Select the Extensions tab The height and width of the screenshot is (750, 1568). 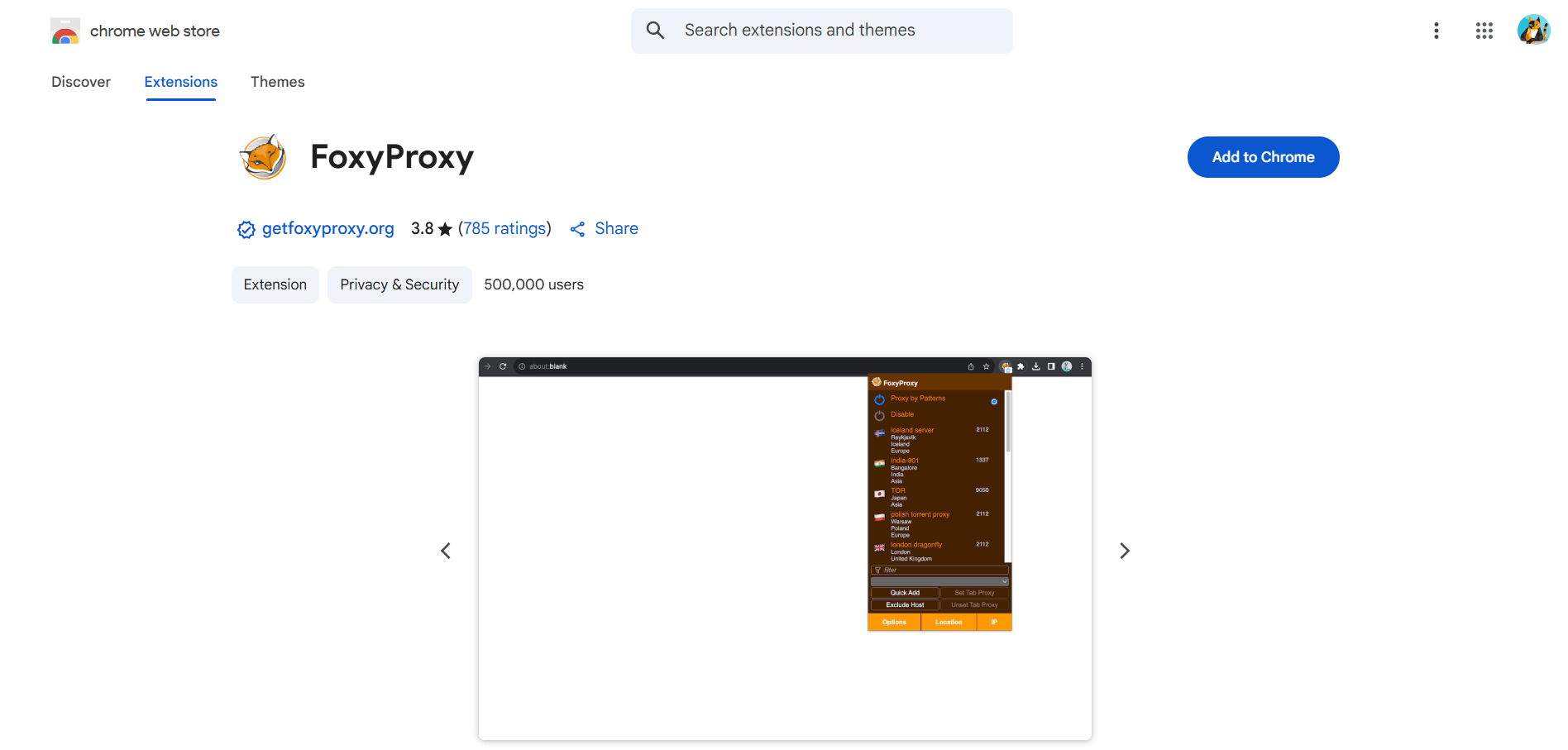[x=180, y=82]
